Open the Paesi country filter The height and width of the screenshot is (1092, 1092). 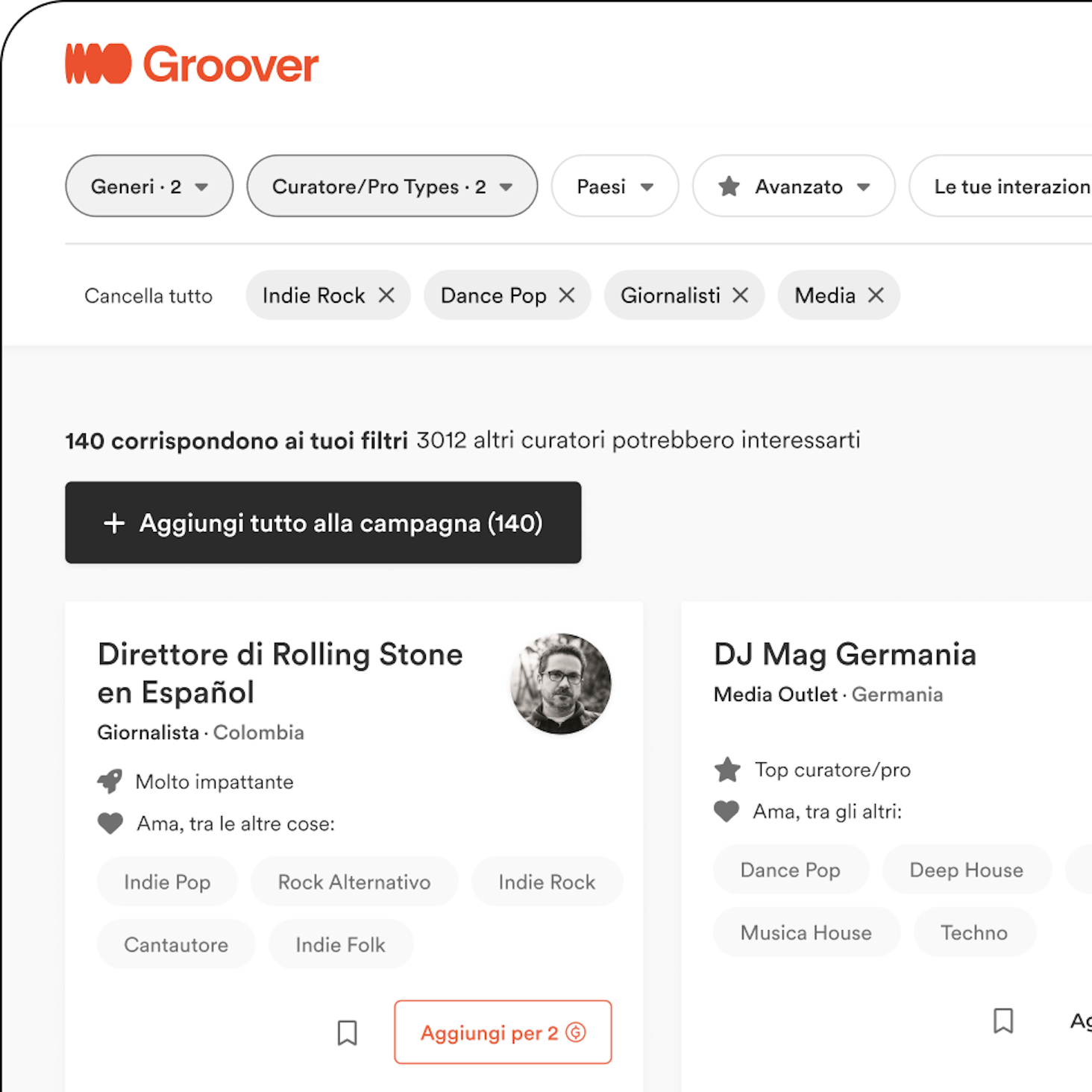615,186
